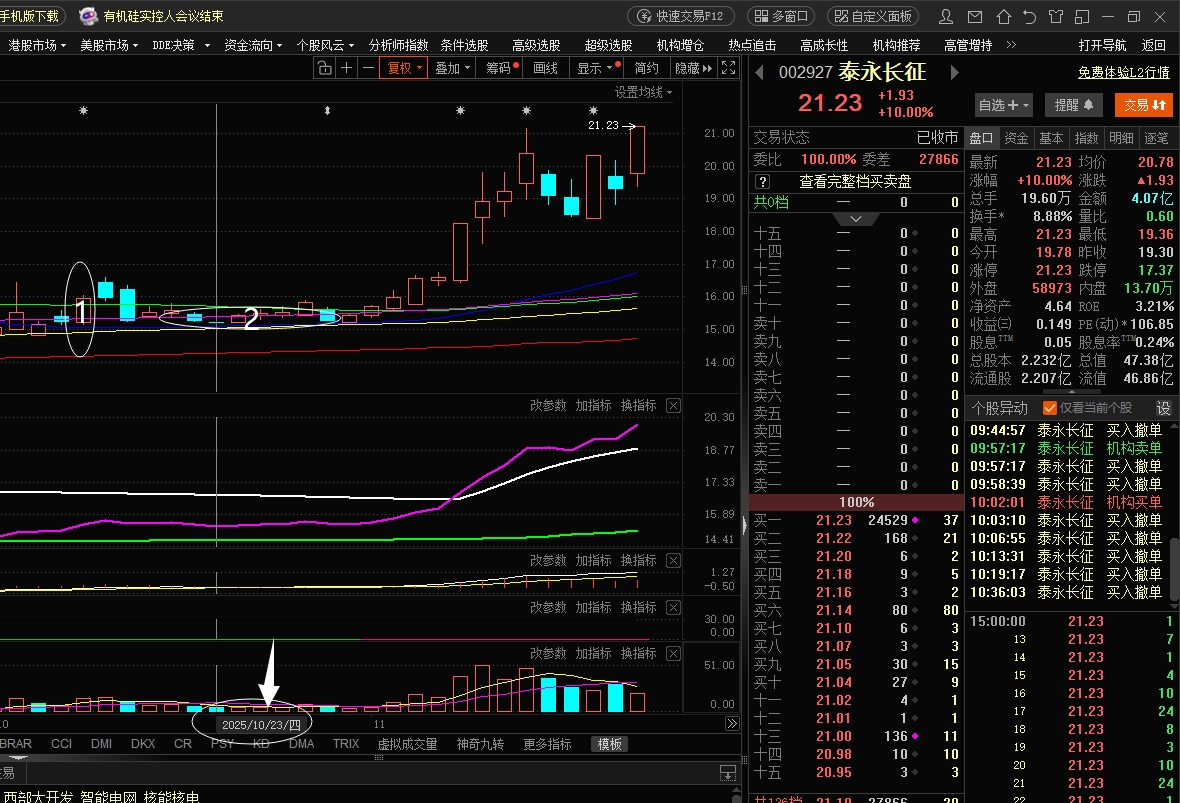
Task: Go to previous stock with left arrow
Action: coord(759,72)
